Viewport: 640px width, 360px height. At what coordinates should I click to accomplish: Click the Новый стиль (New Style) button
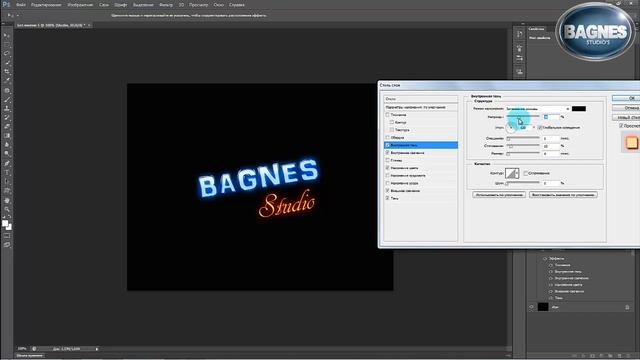coord(626,118)
